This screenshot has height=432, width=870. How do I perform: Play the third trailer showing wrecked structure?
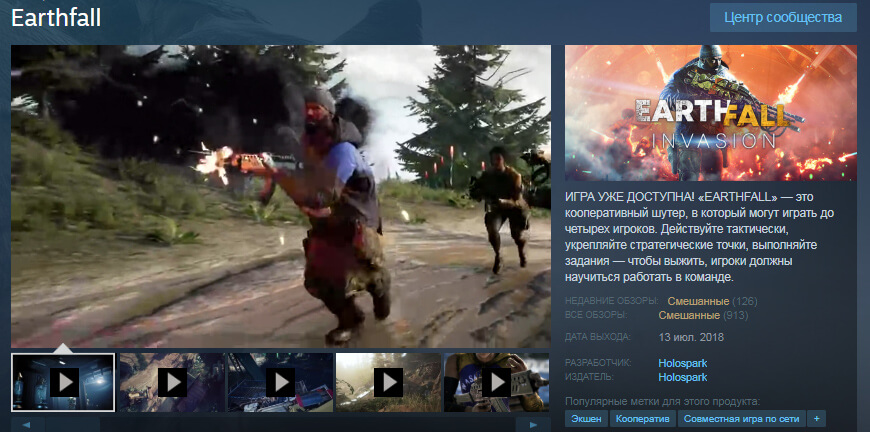coord(280,382)
